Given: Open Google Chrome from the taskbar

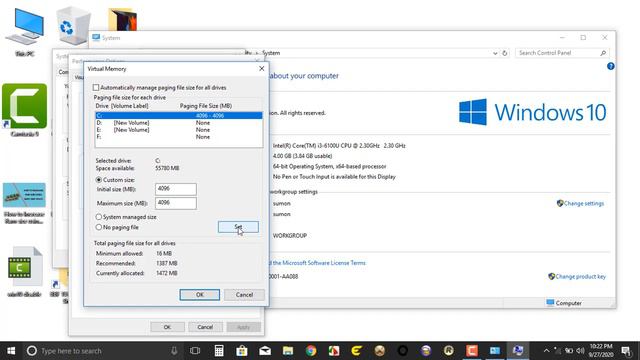Looking at the screenshot, I should coord(311,351).
